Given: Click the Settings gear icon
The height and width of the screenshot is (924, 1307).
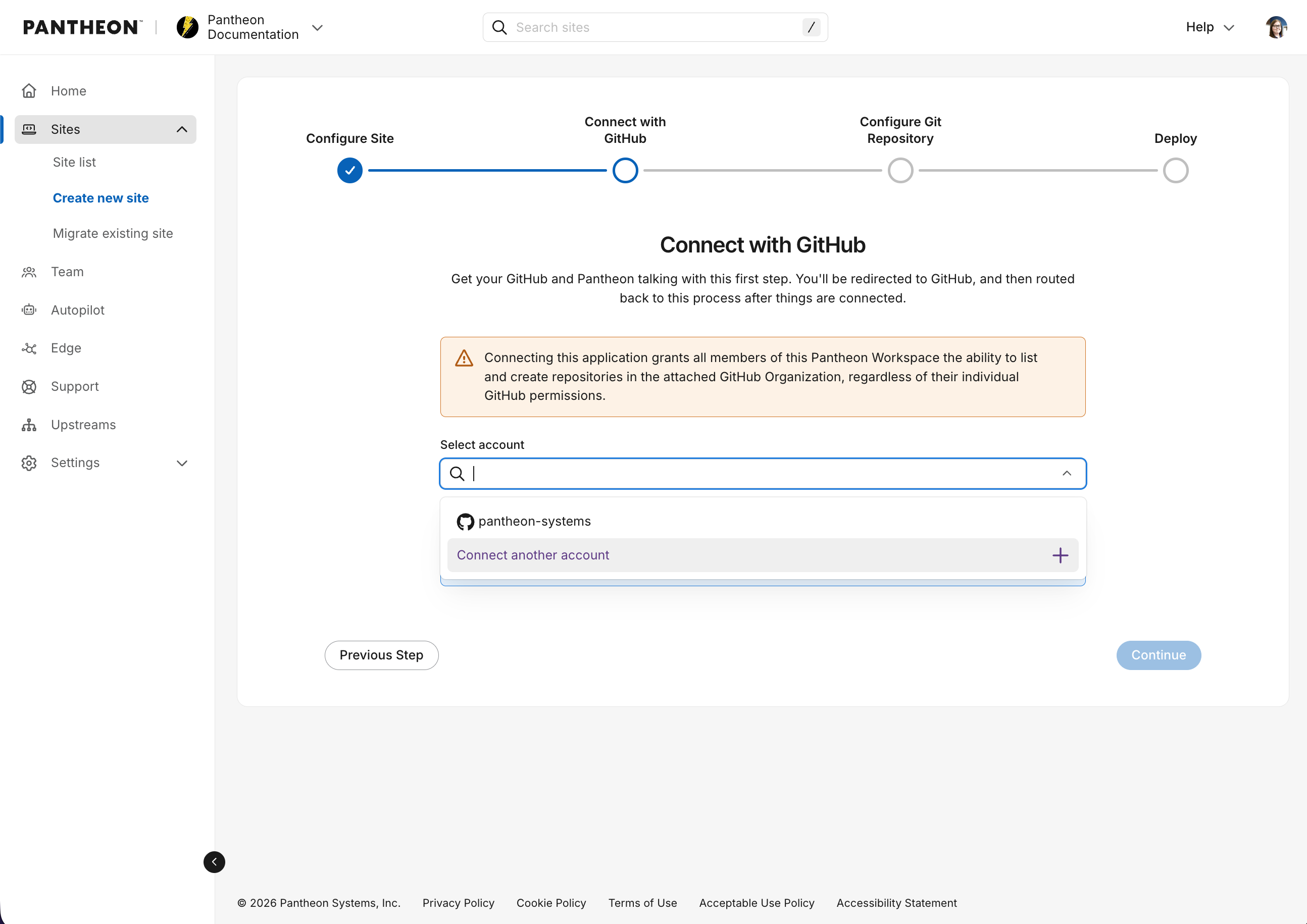Looking at the screenshot, I should pyautogui.click(x=29, y=463).
